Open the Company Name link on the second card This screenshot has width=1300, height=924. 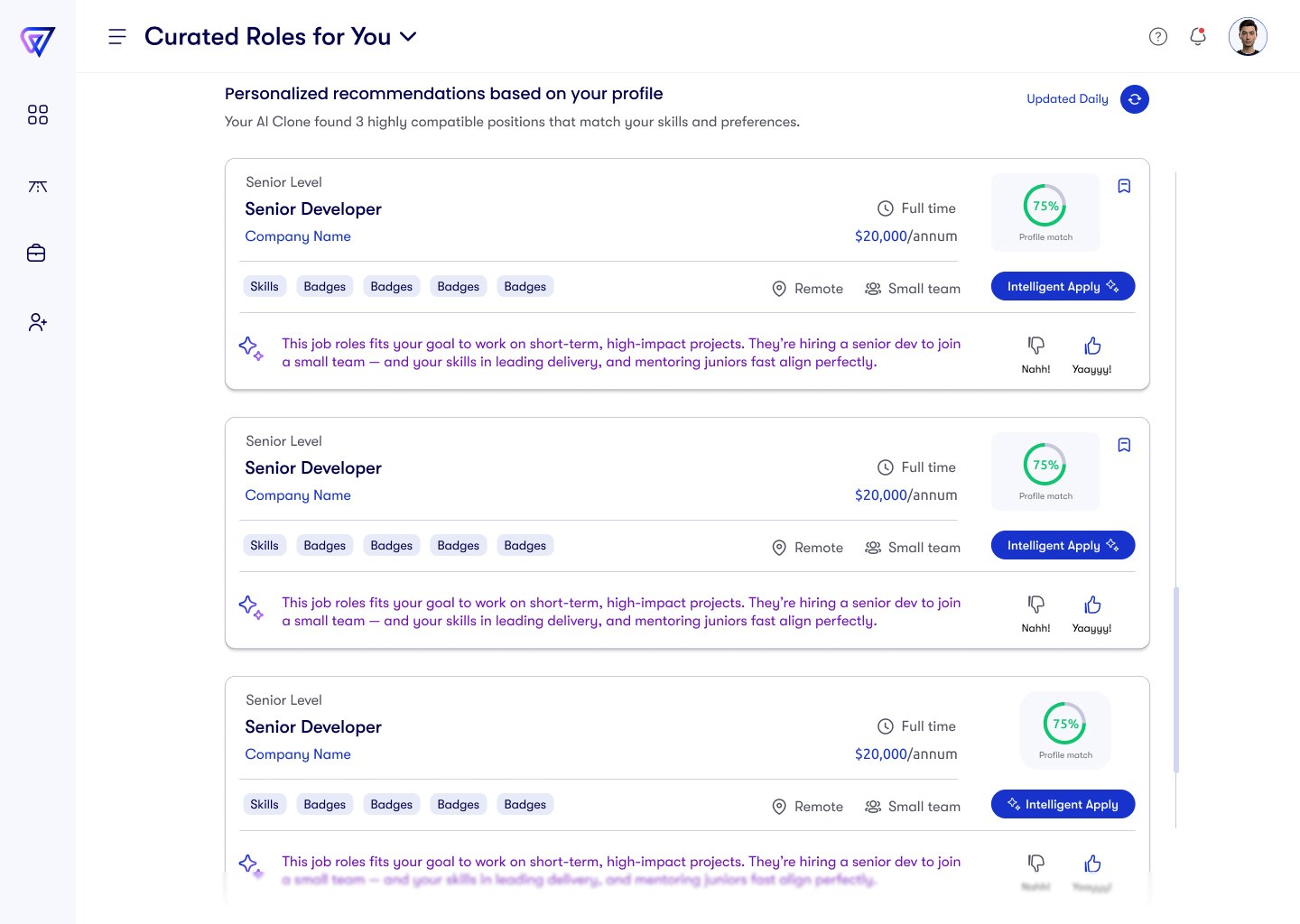[x=298, y=495]
